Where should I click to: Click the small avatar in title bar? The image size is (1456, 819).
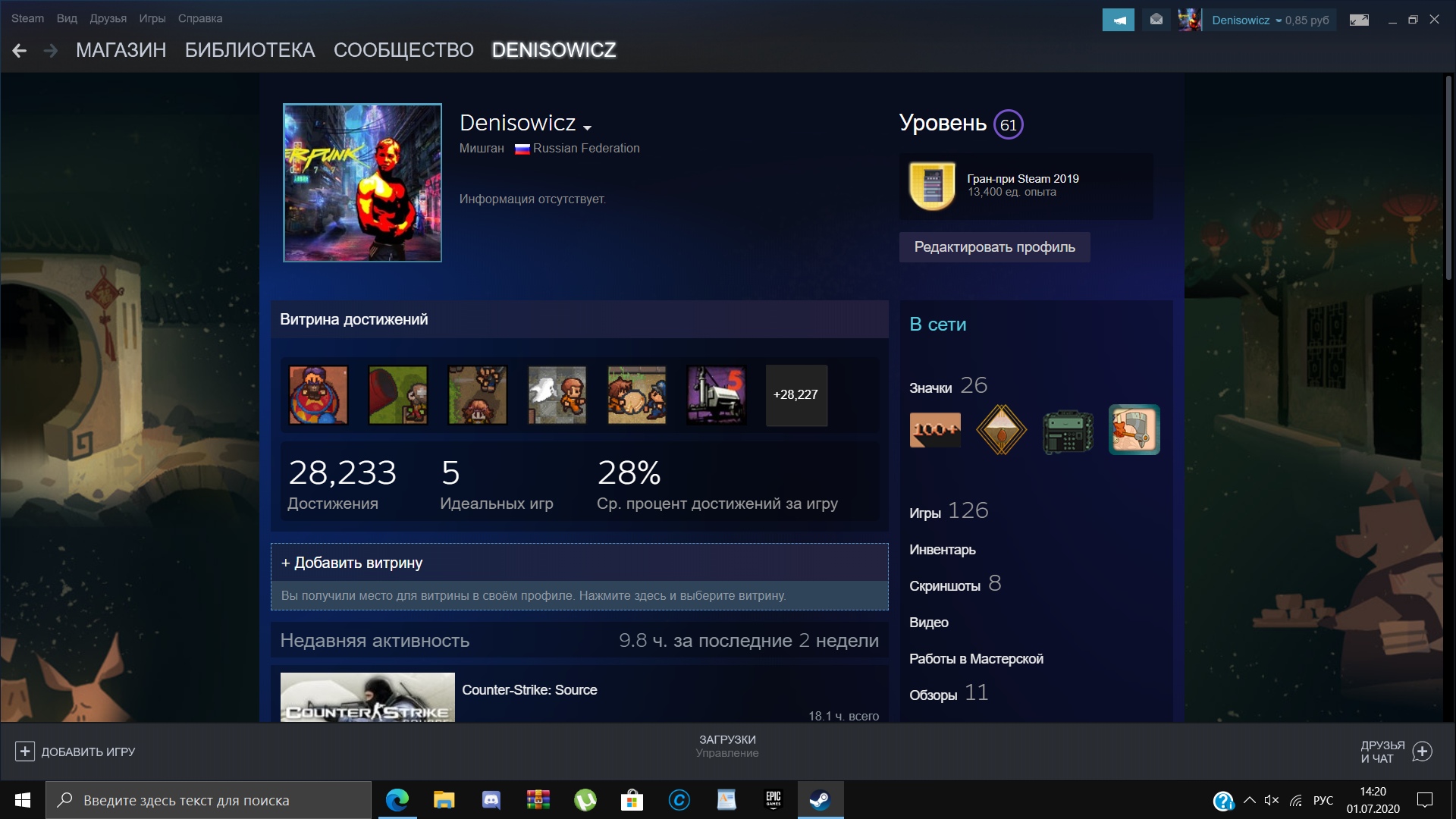(x=1190, y=20)
